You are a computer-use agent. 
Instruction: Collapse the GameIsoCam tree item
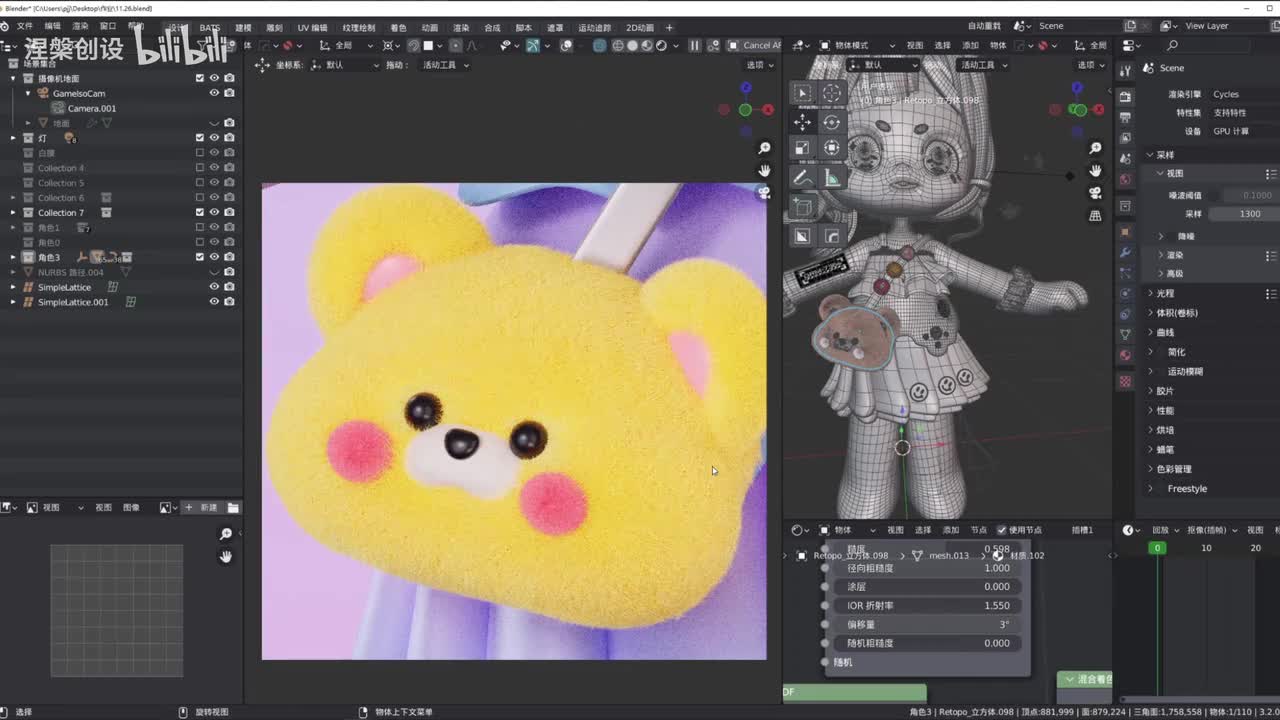(x=28, y=93)
